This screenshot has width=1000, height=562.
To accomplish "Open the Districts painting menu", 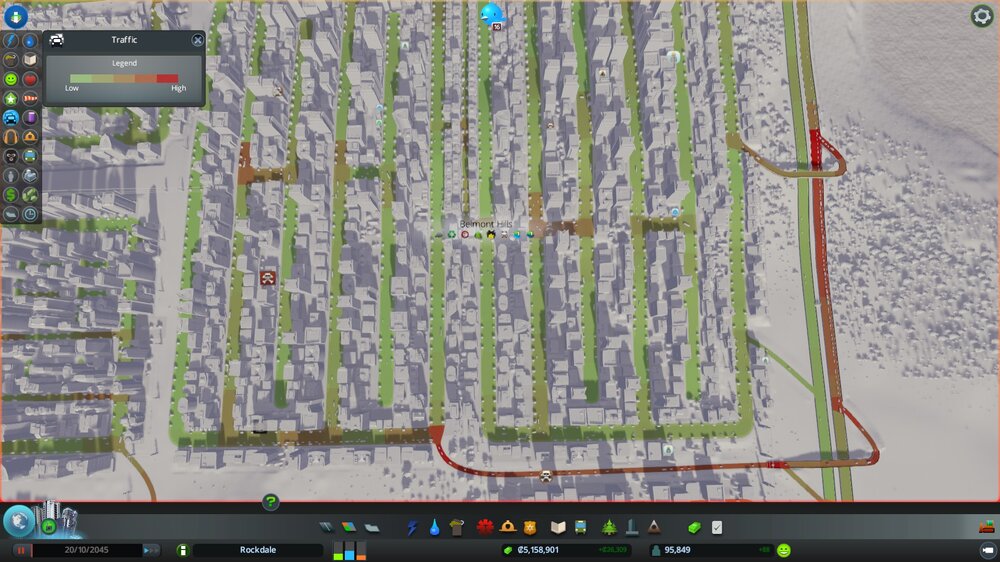I will coord(372,528).
